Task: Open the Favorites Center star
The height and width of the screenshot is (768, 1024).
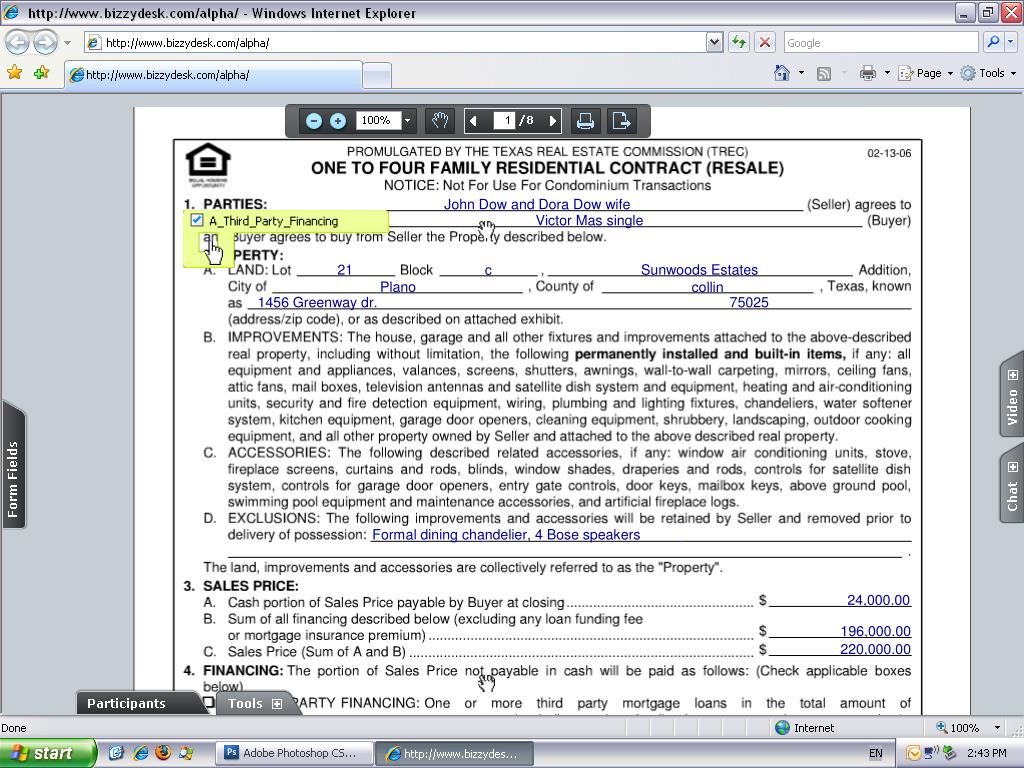Action: [14, 72]
